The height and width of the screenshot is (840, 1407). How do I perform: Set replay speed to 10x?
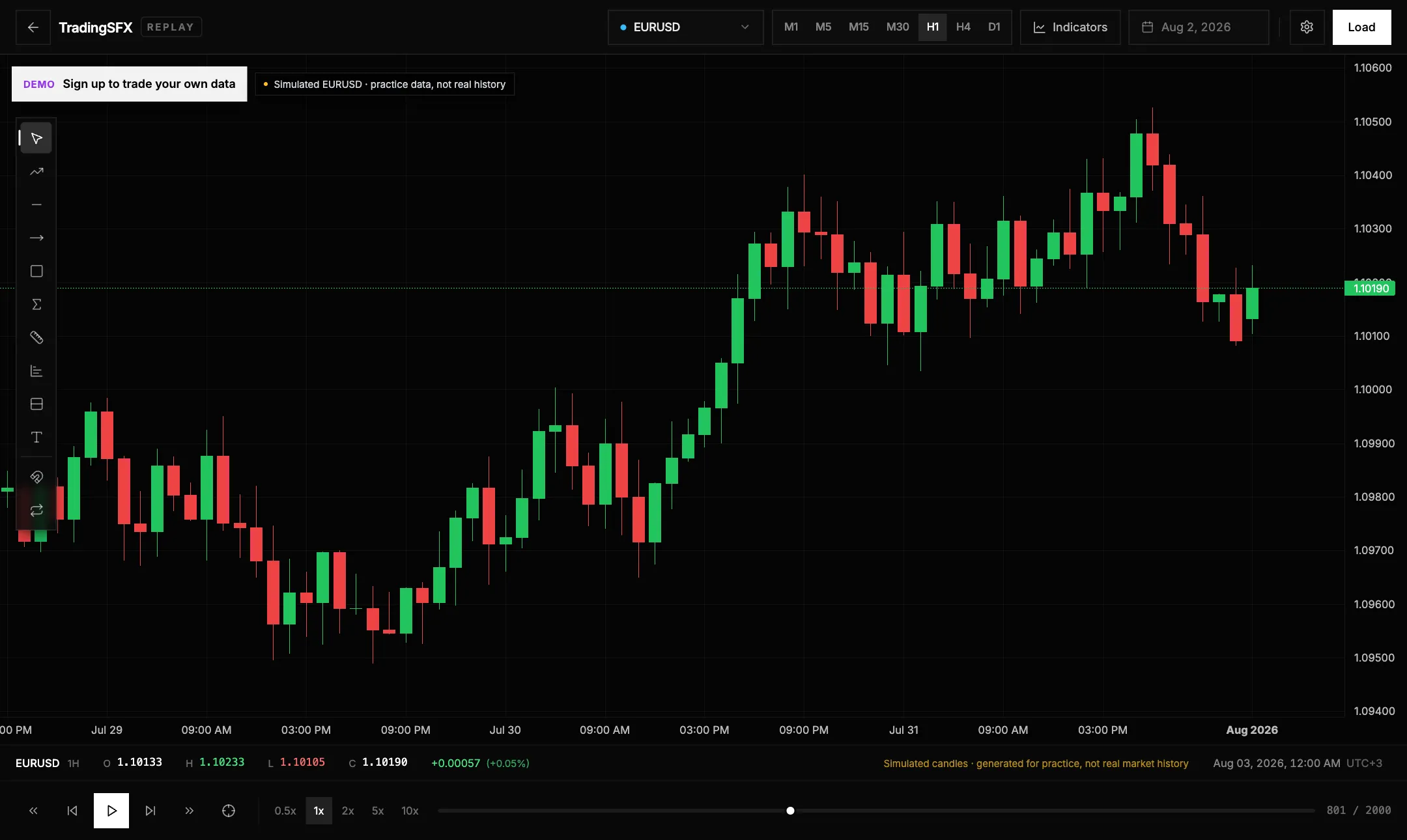point(410,811)
